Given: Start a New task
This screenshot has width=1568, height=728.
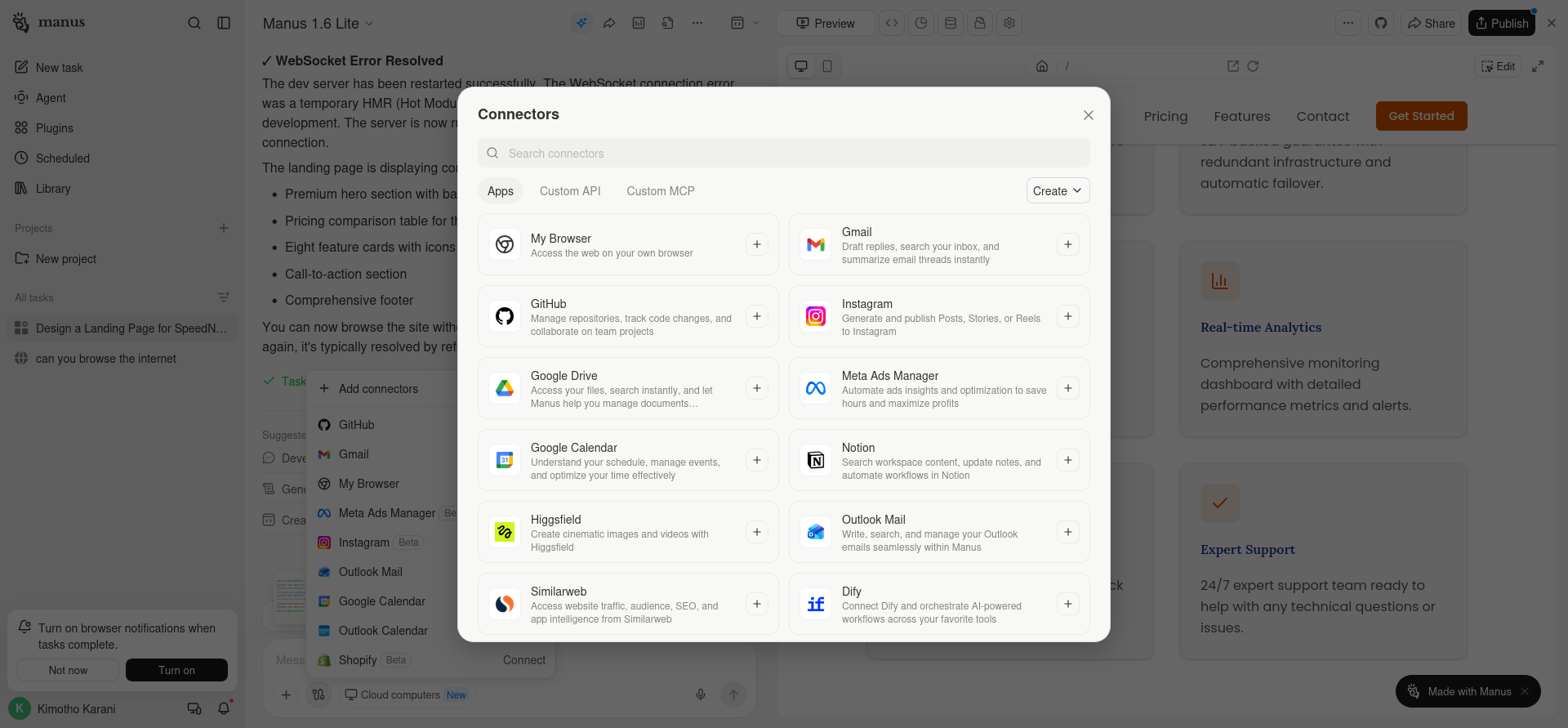Looking at the screenshot, I should pos(122,68).
